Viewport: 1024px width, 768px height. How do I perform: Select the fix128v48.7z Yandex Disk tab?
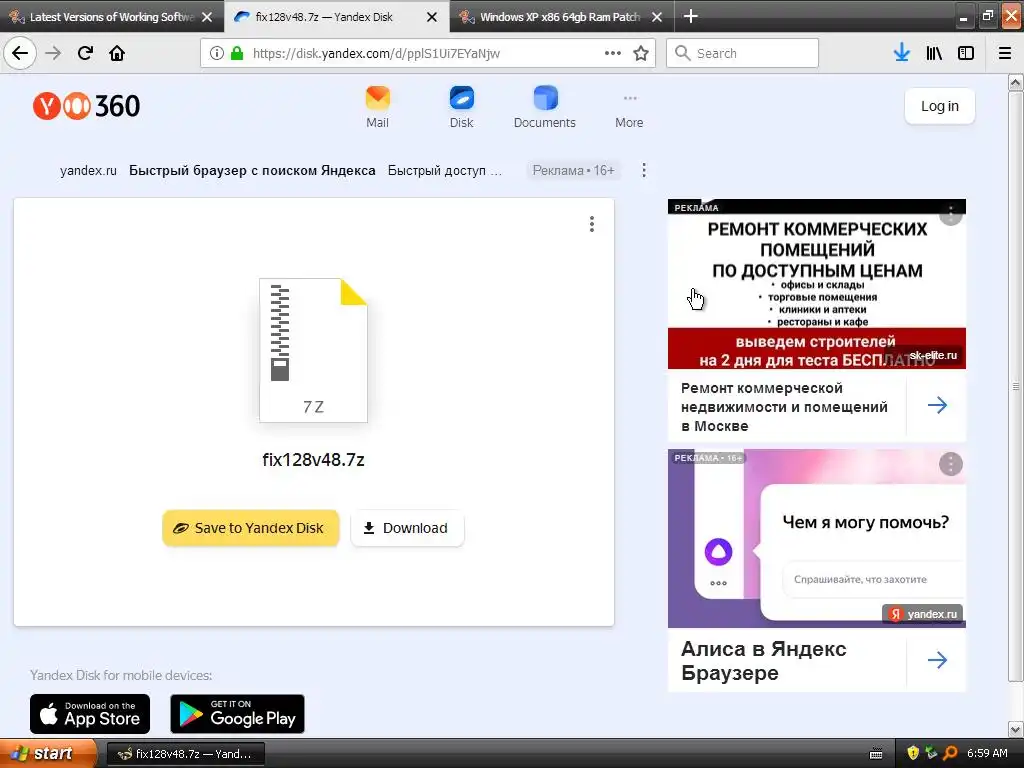[327, 17]
